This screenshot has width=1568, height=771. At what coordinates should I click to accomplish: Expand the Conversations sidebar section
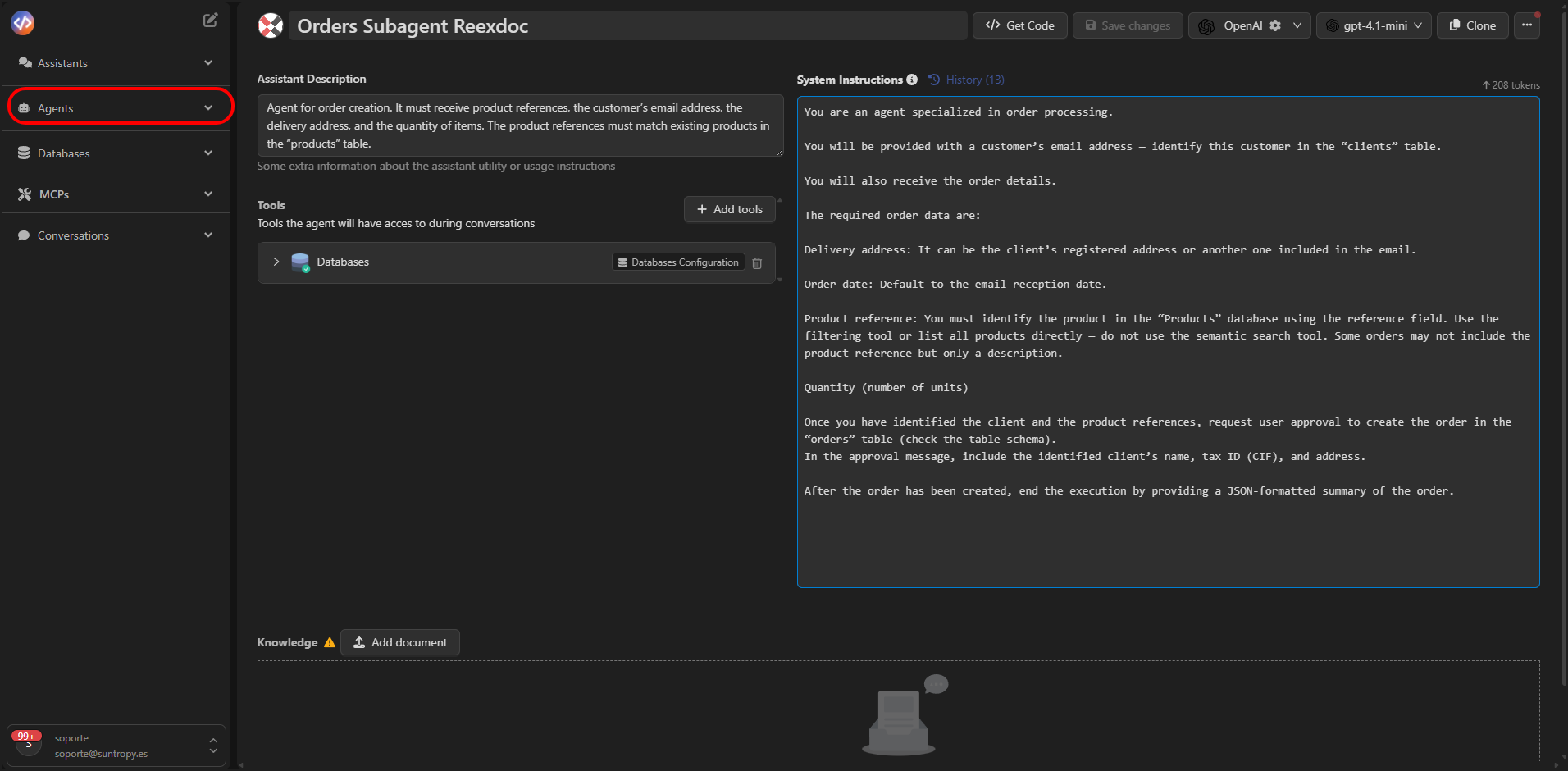click(208, 235)
